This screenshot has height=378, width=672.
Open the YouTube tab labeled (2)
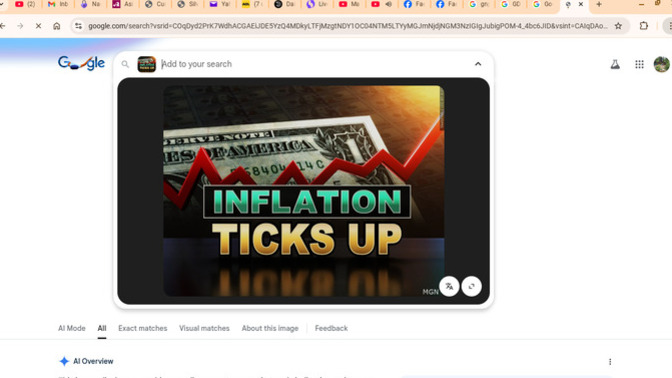coord(26,4)
